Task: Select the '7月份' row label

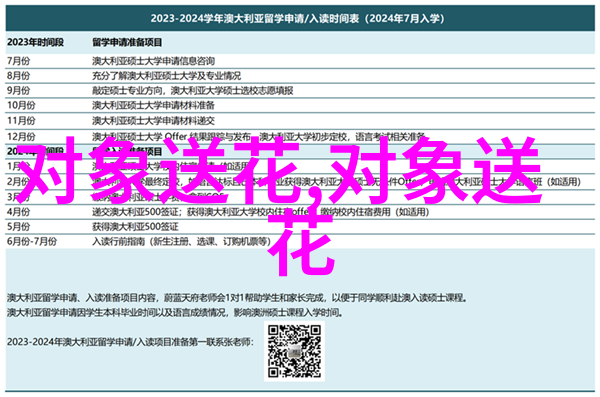Action: tap(18, 61)
